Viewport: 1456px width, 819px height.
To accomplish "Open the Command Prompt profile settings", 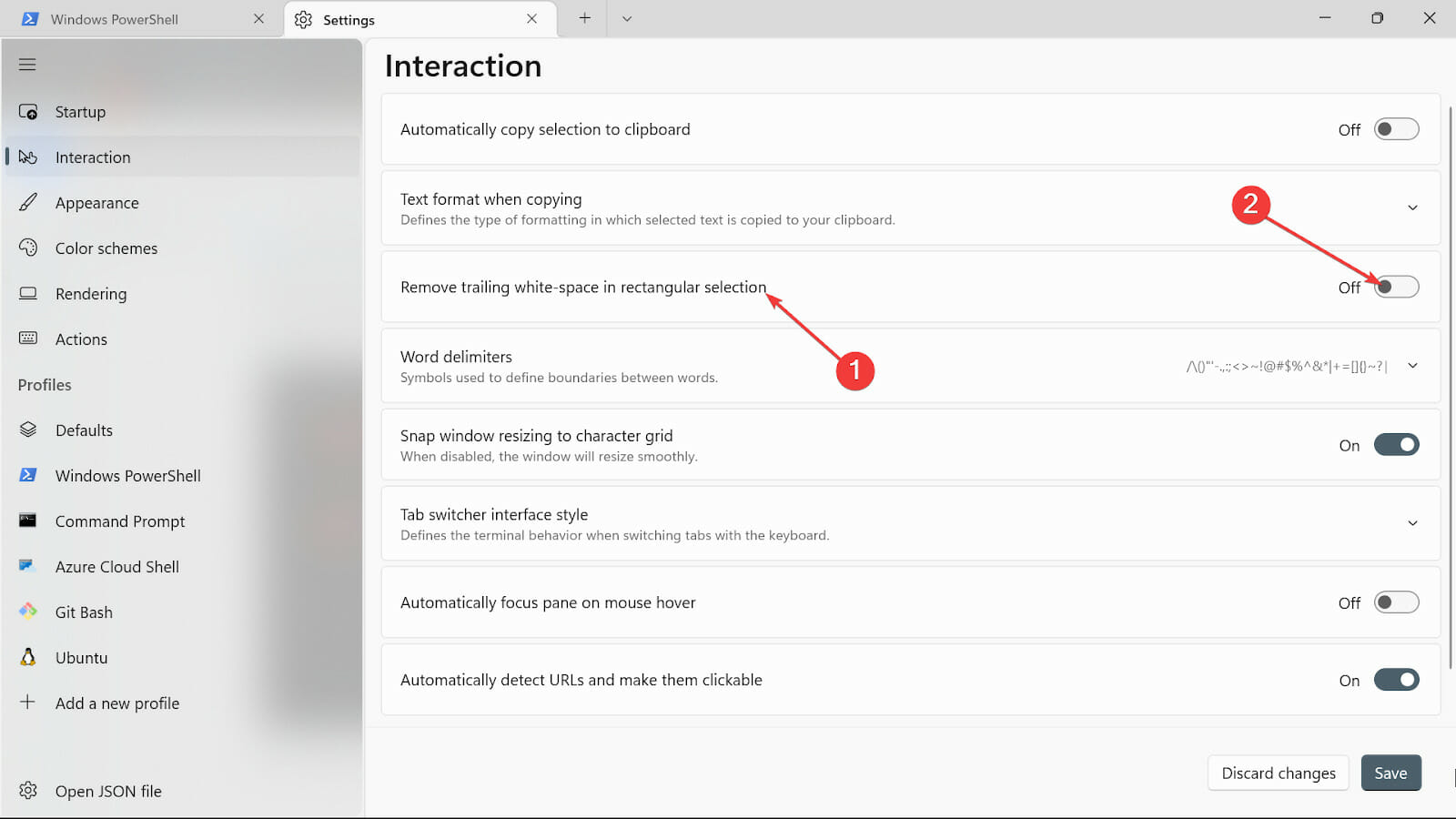I will [x=182, y=521].
